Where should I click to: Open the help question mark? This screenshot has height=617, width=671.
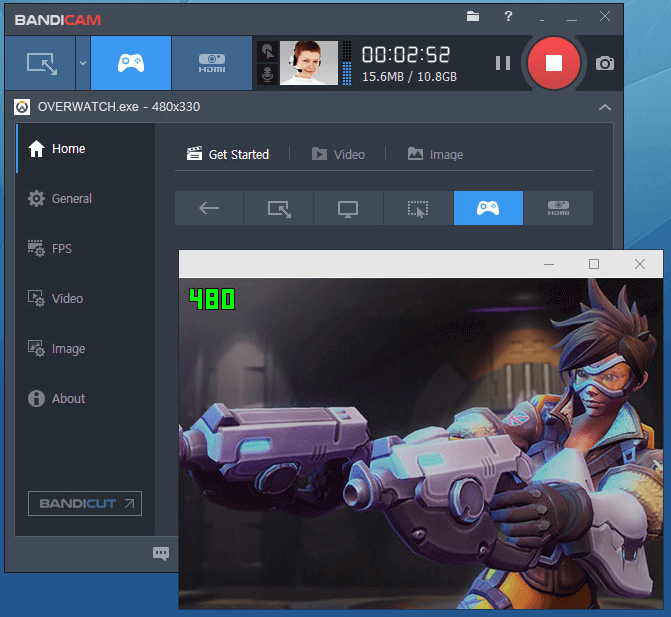[x=508, y=17]
